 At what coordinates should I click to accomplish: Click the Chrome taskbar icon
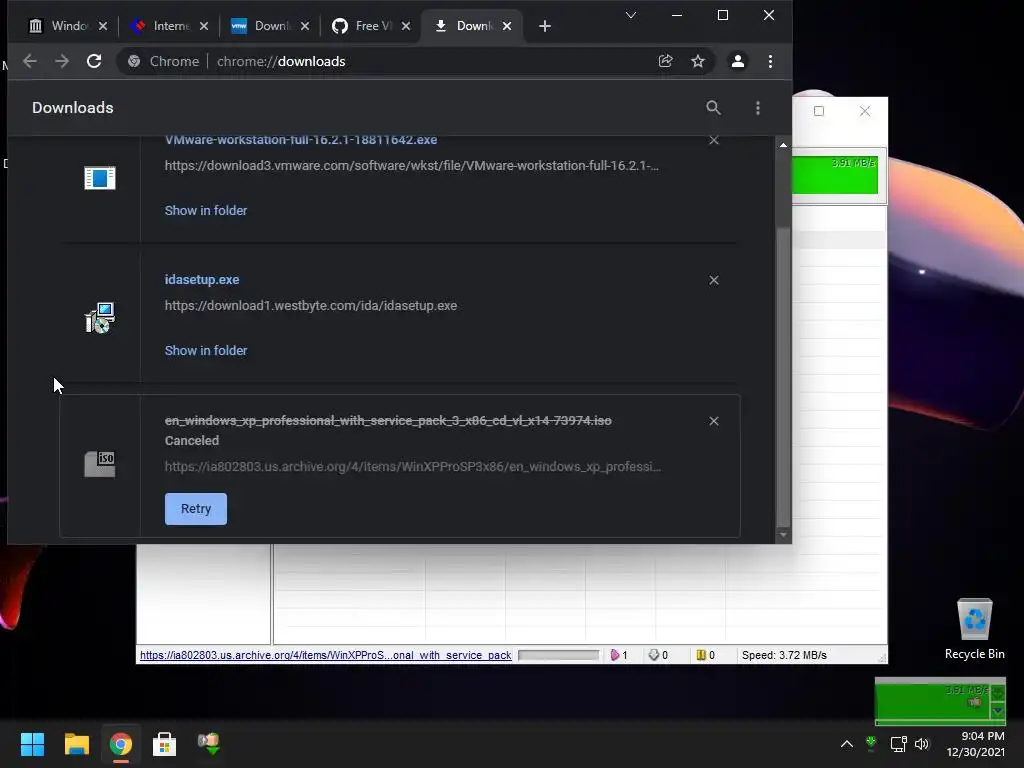pos(120,744)
